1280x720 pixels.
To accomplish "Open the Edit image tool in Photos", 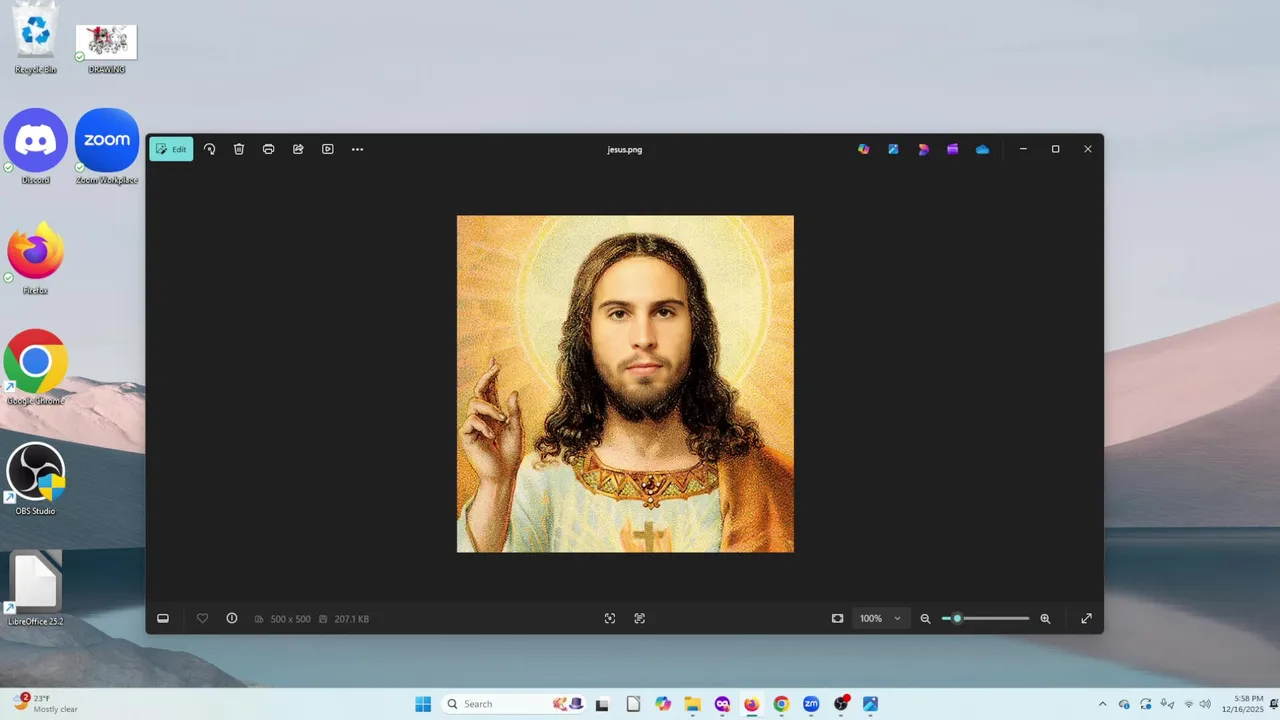I will [x=171, y=149].
